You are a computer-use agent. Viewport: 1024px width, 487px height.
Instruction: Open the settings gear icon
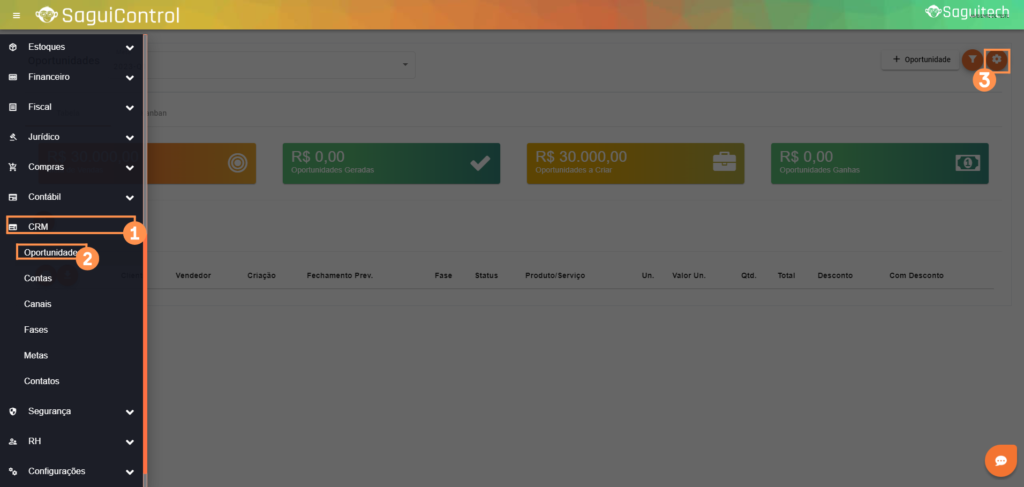click(x=996, y=60)
